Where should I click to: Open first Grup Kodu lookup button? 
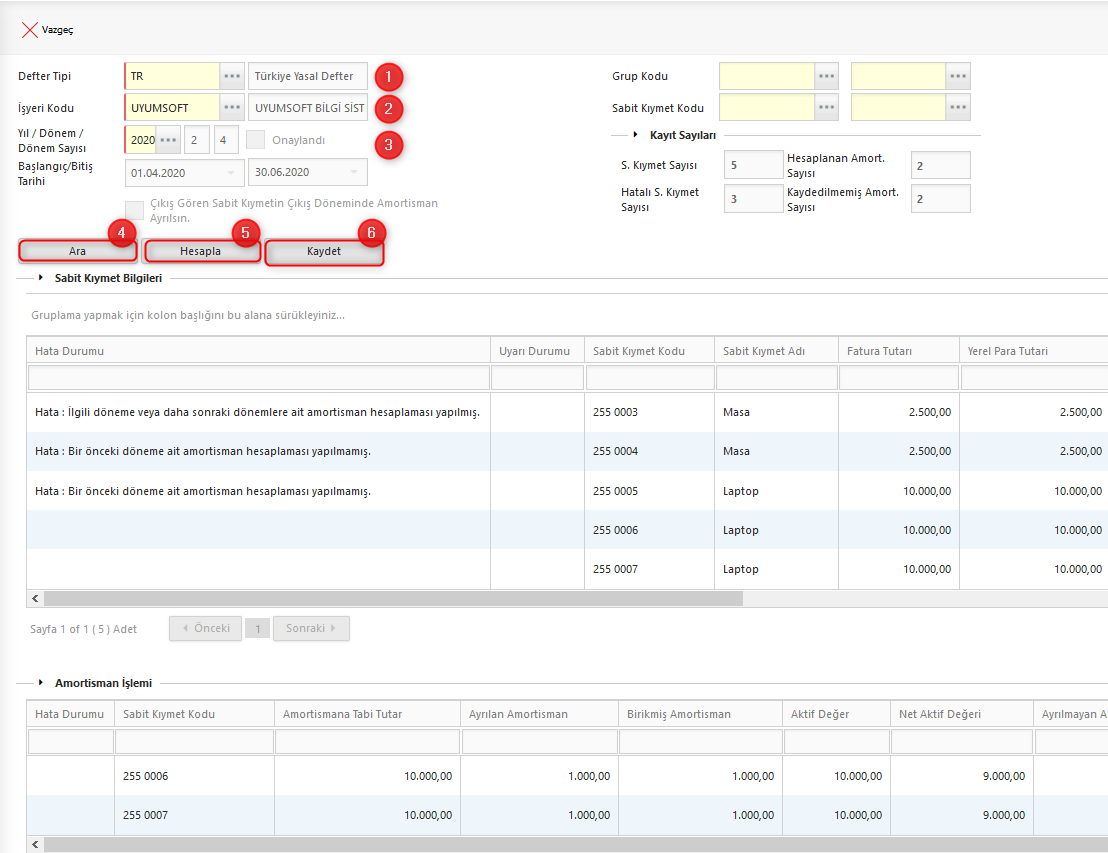coord(827,76)
